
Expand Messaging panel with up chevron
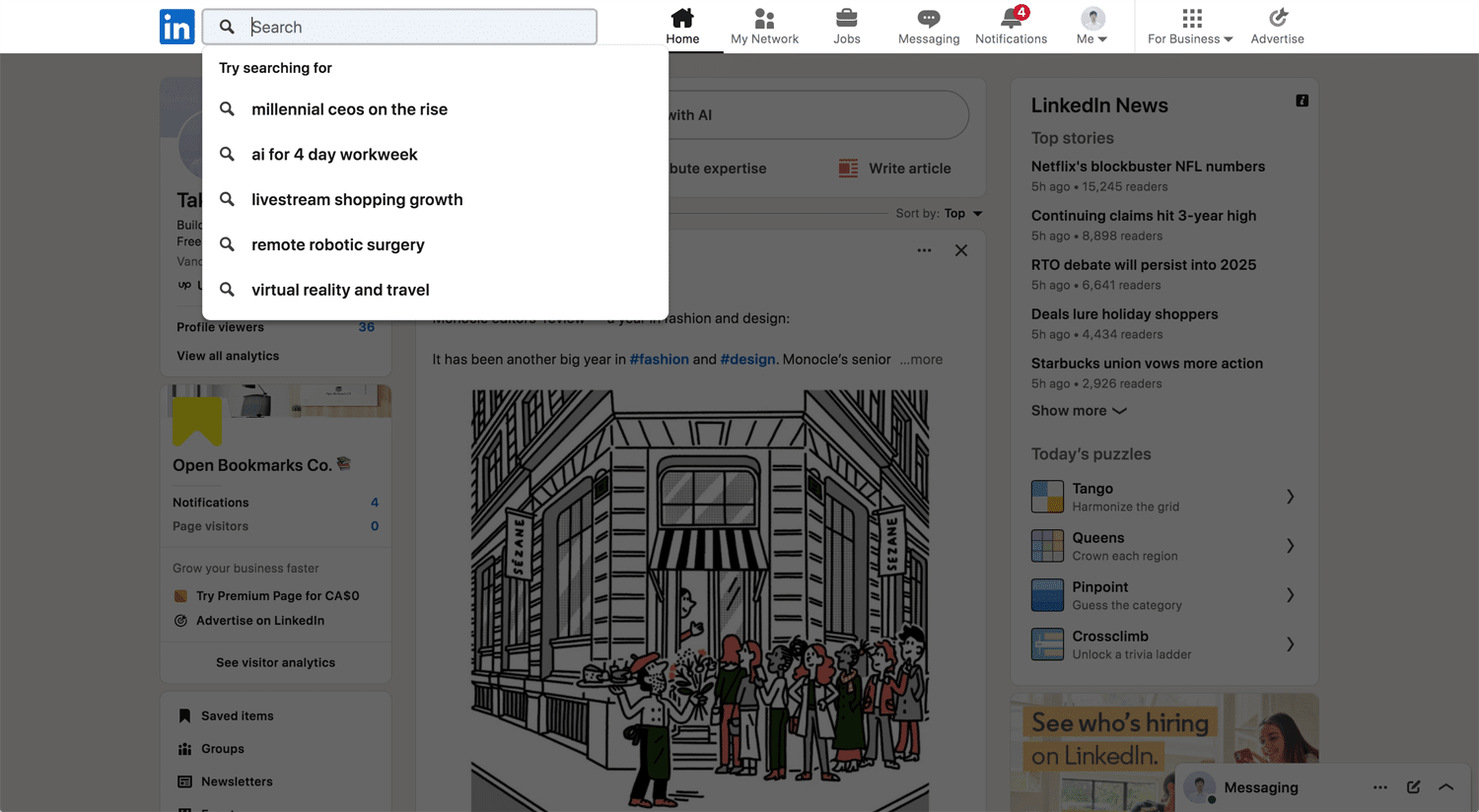click(x=1446, y=787)
